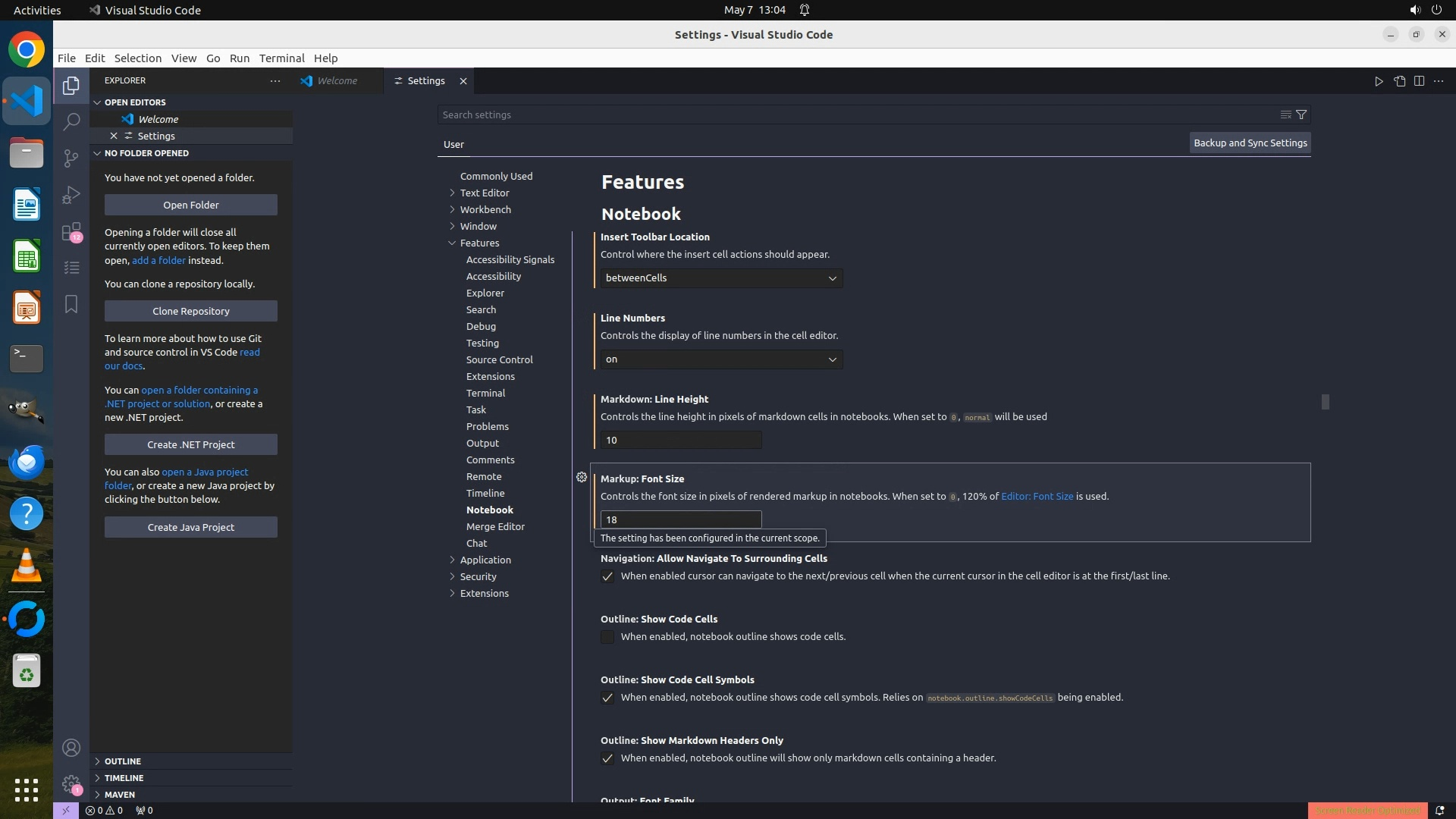Open Insert Toolbar Location dropdown
Image resolution: width=1456 pixels, height=819 pixels.
click(x=720, y=278)
